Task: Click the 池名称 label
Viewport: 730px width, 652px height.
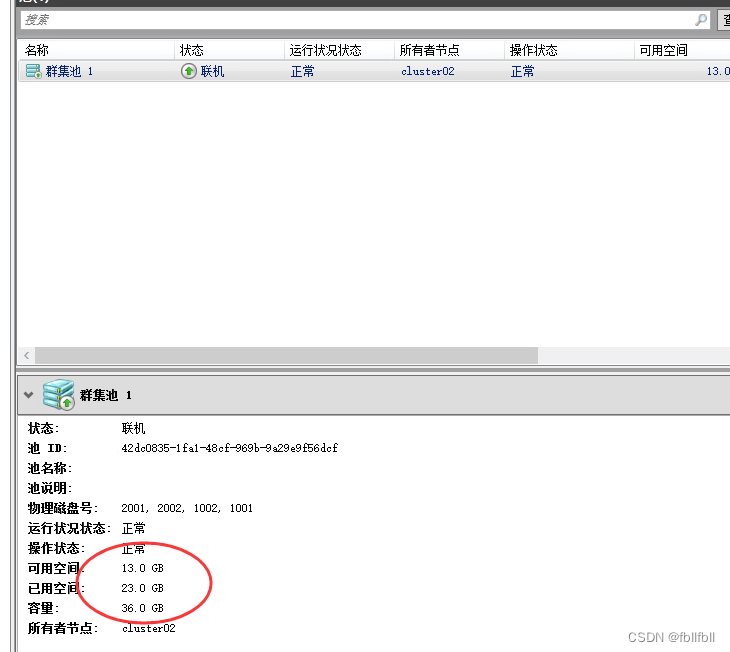Action: click(50, 468)
